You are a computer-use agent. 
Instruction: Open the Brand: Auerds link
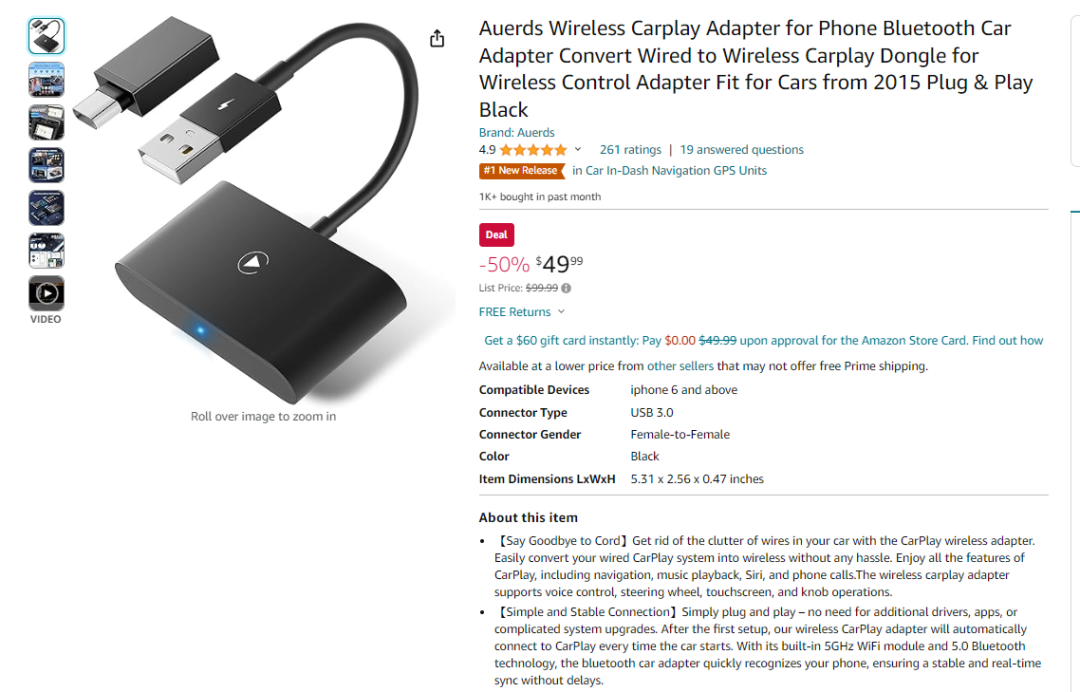coord(517,132)
